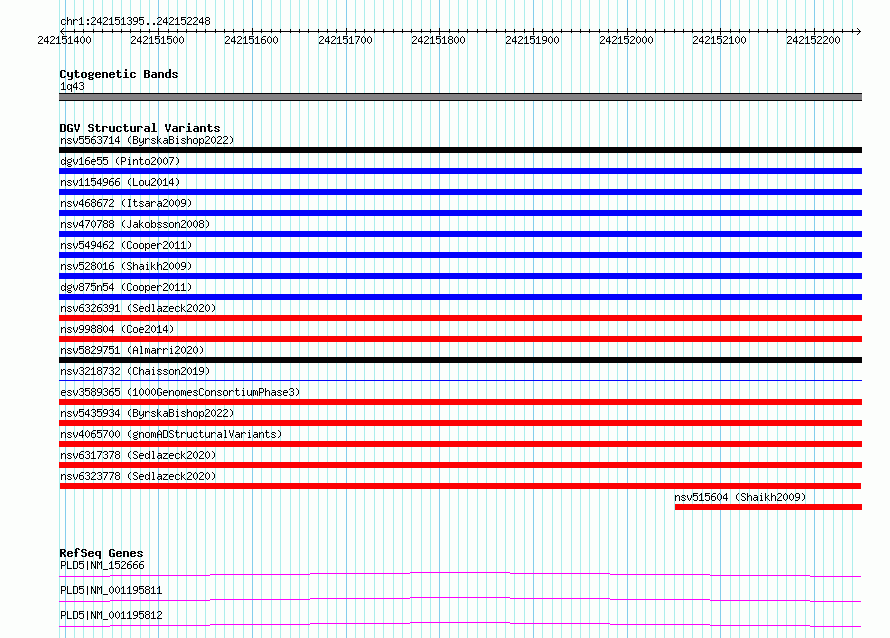
Task: Open nsv998804 (Coe2014) variant label
Action: [x=117, y=329]
